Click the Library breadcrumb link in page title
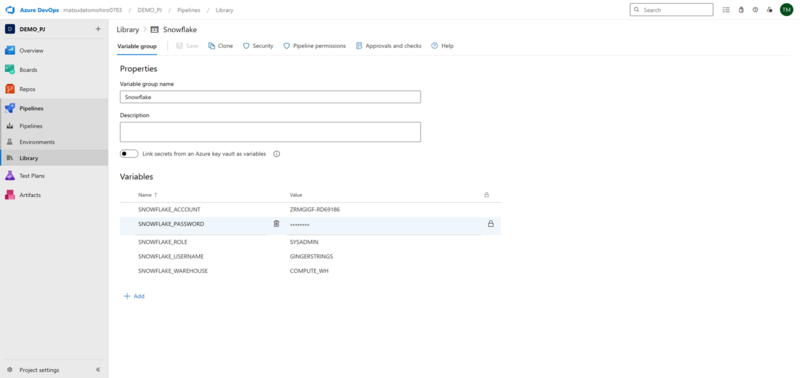Image resolution: width=800 pixels, height=378 pixels. pos(128,30)
